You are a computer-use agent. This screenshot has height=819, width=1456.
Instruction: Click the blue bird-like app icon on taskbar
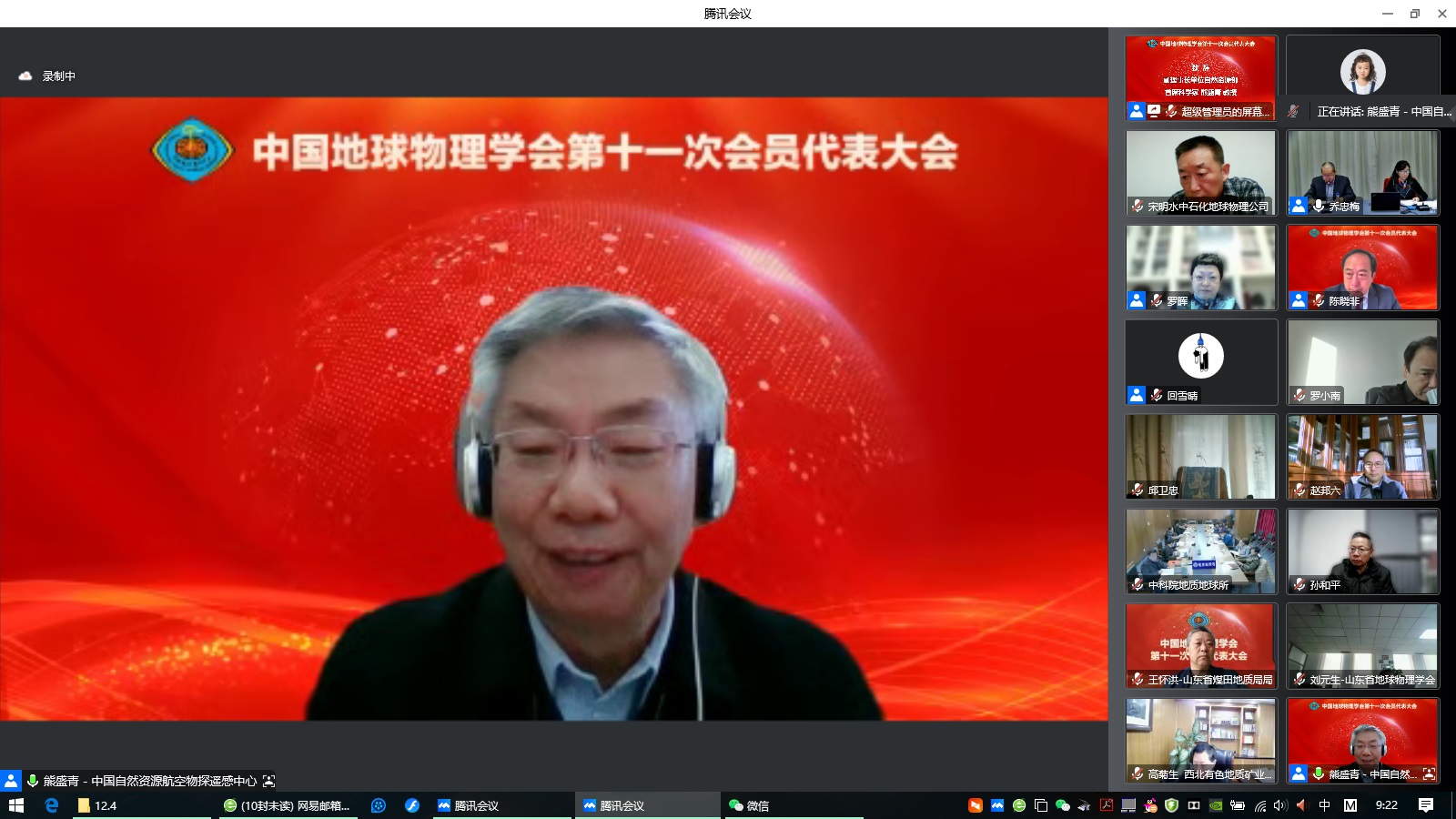(x=412, y=805)
